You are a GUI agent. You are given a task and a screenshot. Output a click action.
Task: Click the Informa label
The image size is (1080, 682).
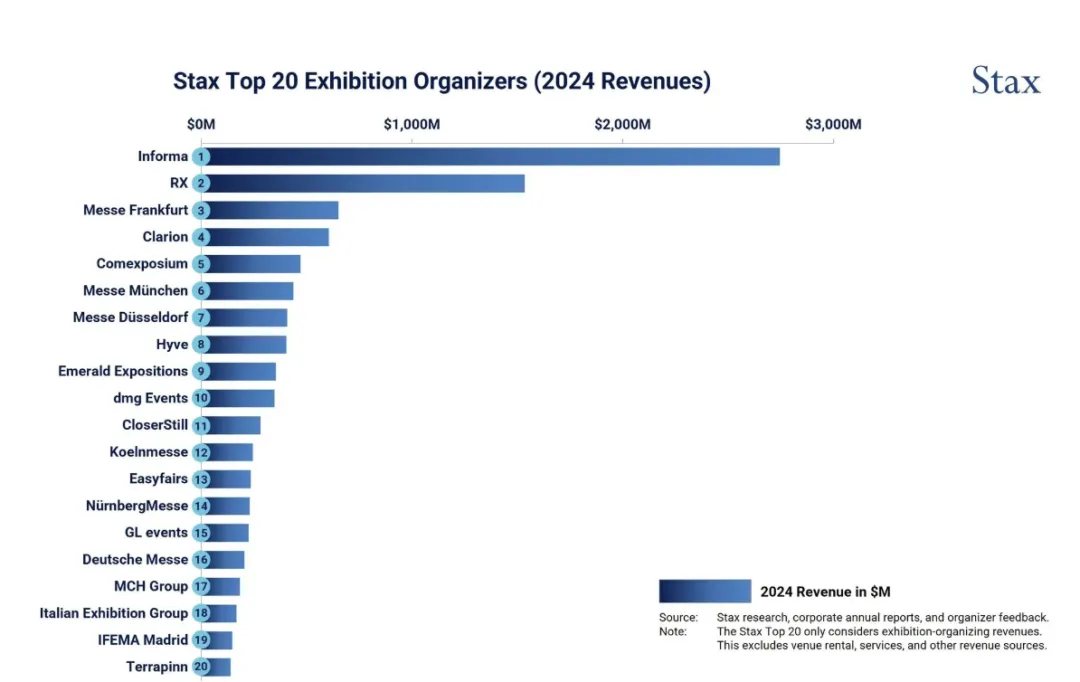pos(163,156)
